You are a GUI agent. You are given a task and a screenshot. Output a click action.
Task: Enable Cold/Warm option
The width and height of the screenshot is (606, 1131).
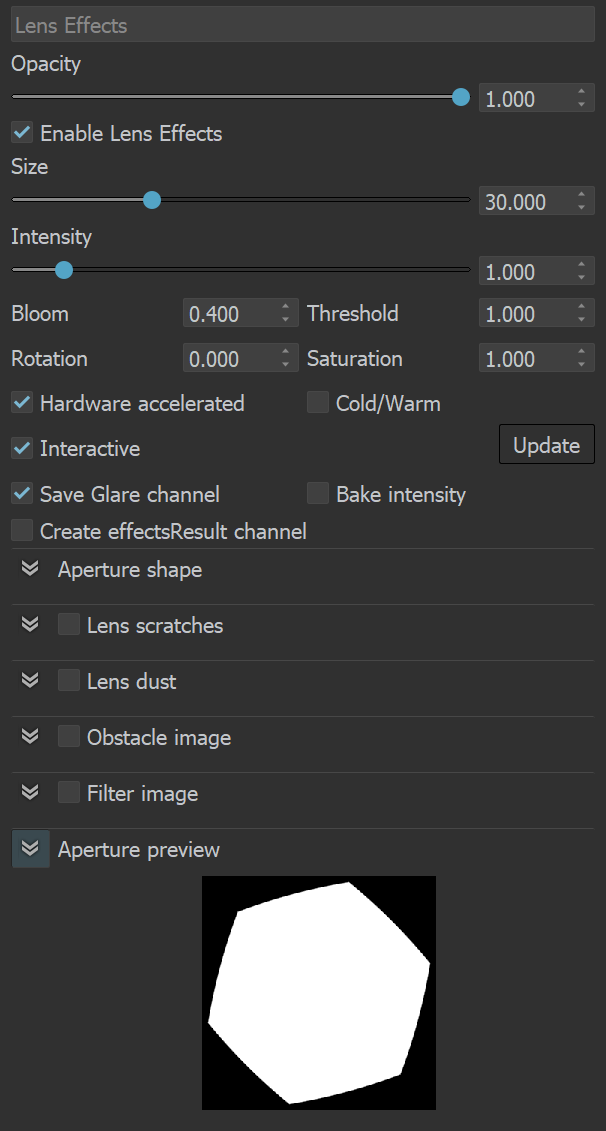click(317, 402)
